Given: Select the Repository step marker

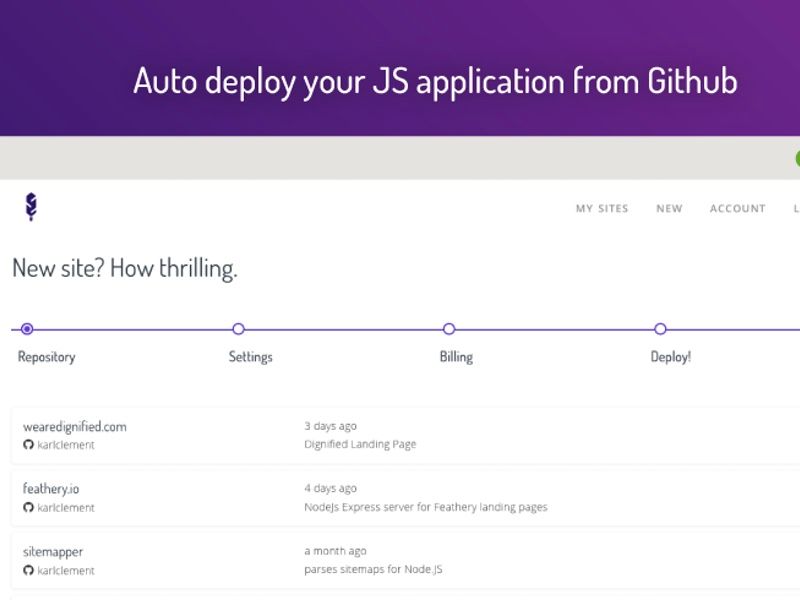Looking at the screenshot, I should 28,329.
